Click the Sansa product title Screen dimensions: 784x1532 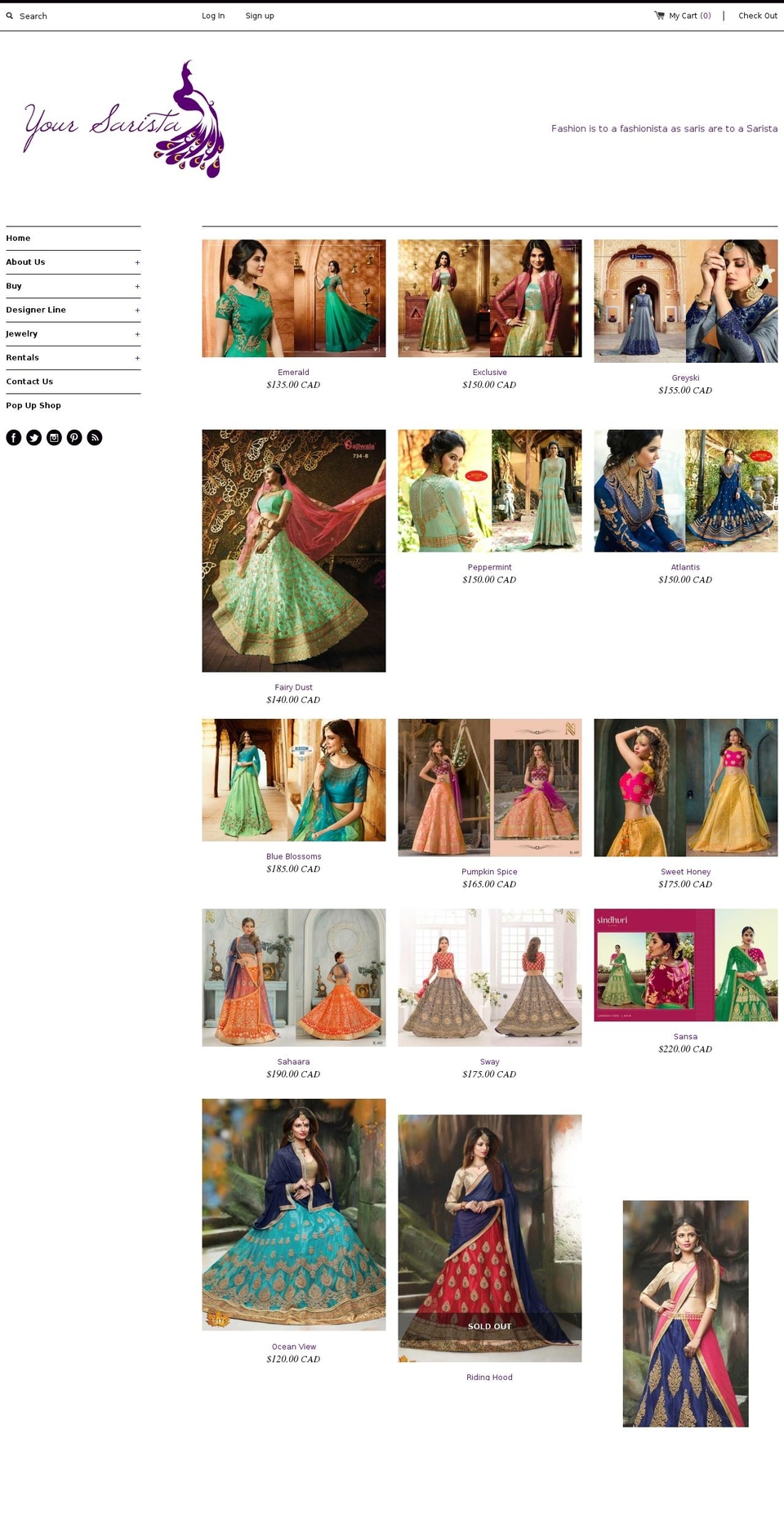[686, 1037]
